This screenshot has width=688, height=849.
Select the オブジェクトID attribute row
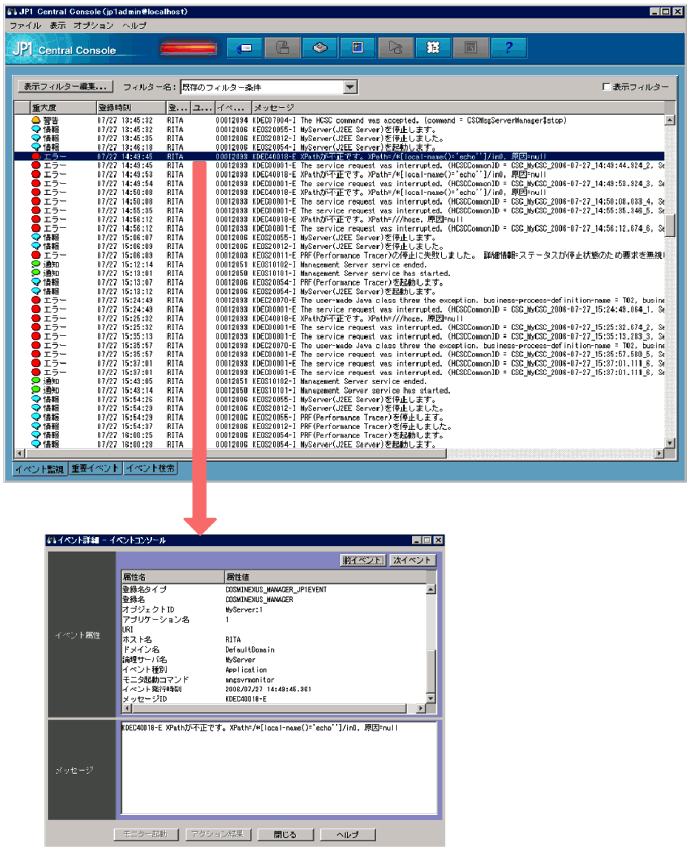tap(274, 609)
